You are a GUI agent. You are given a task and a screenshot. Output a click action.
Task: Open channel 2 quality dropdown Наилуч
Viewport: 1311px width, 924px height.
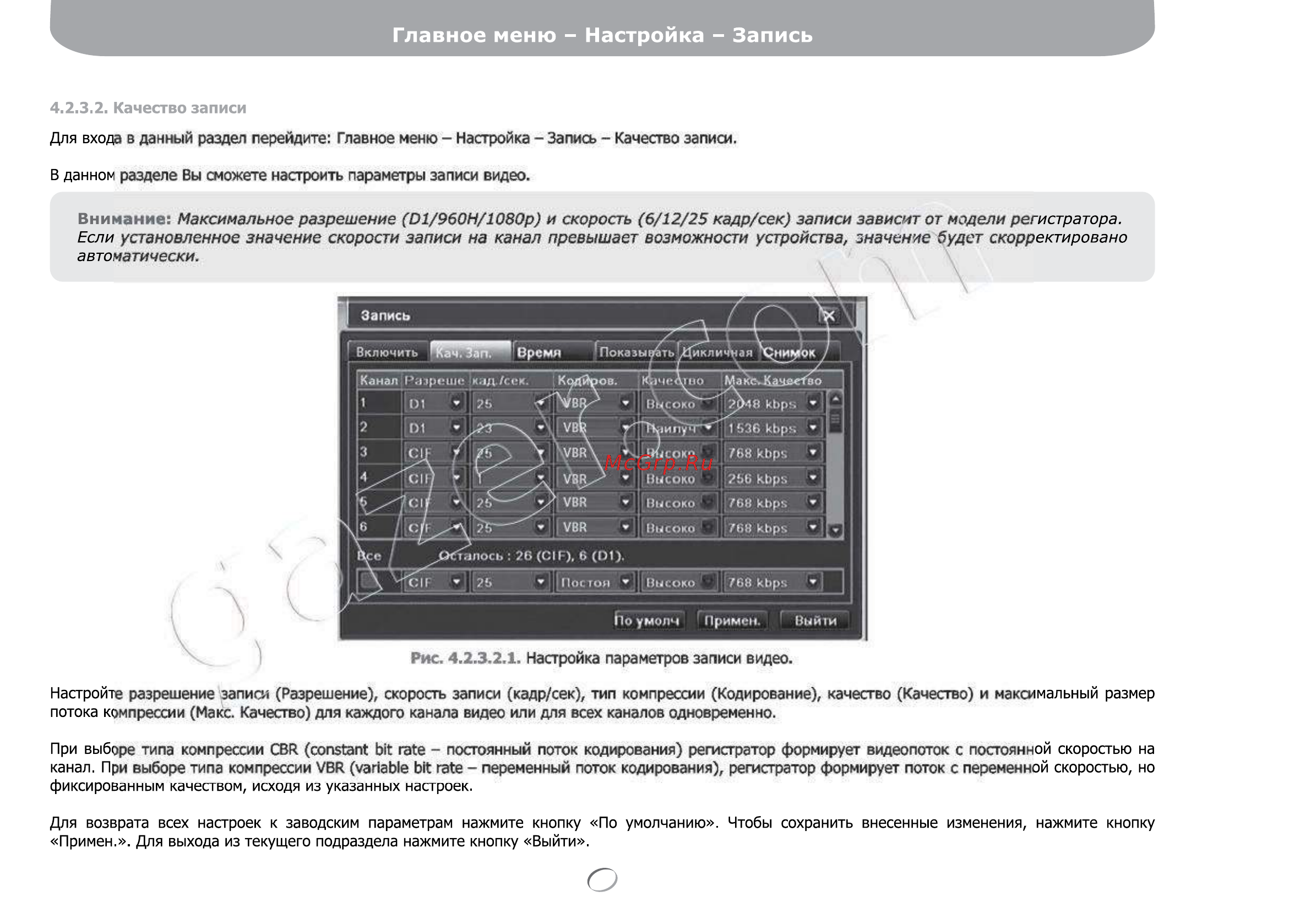[x=679, y=428]
